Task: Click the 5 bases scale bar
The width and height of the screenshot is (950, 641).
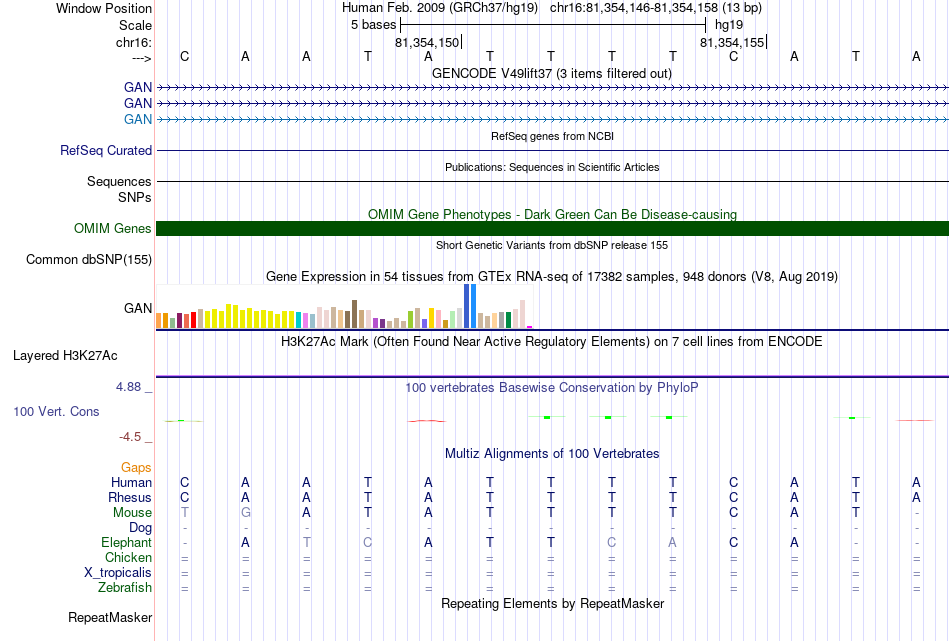Action: (553, 25)
